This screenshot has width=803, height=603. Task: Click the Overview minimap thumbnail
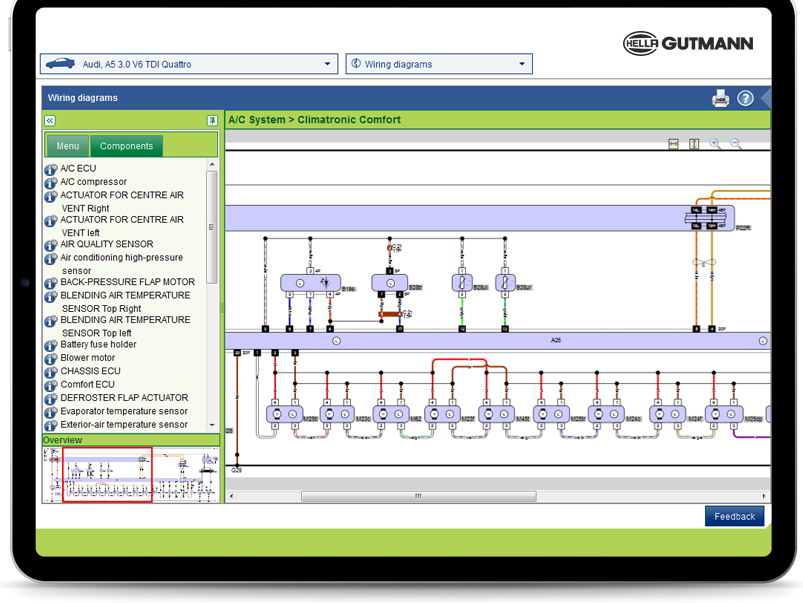[x=131, y=475]
